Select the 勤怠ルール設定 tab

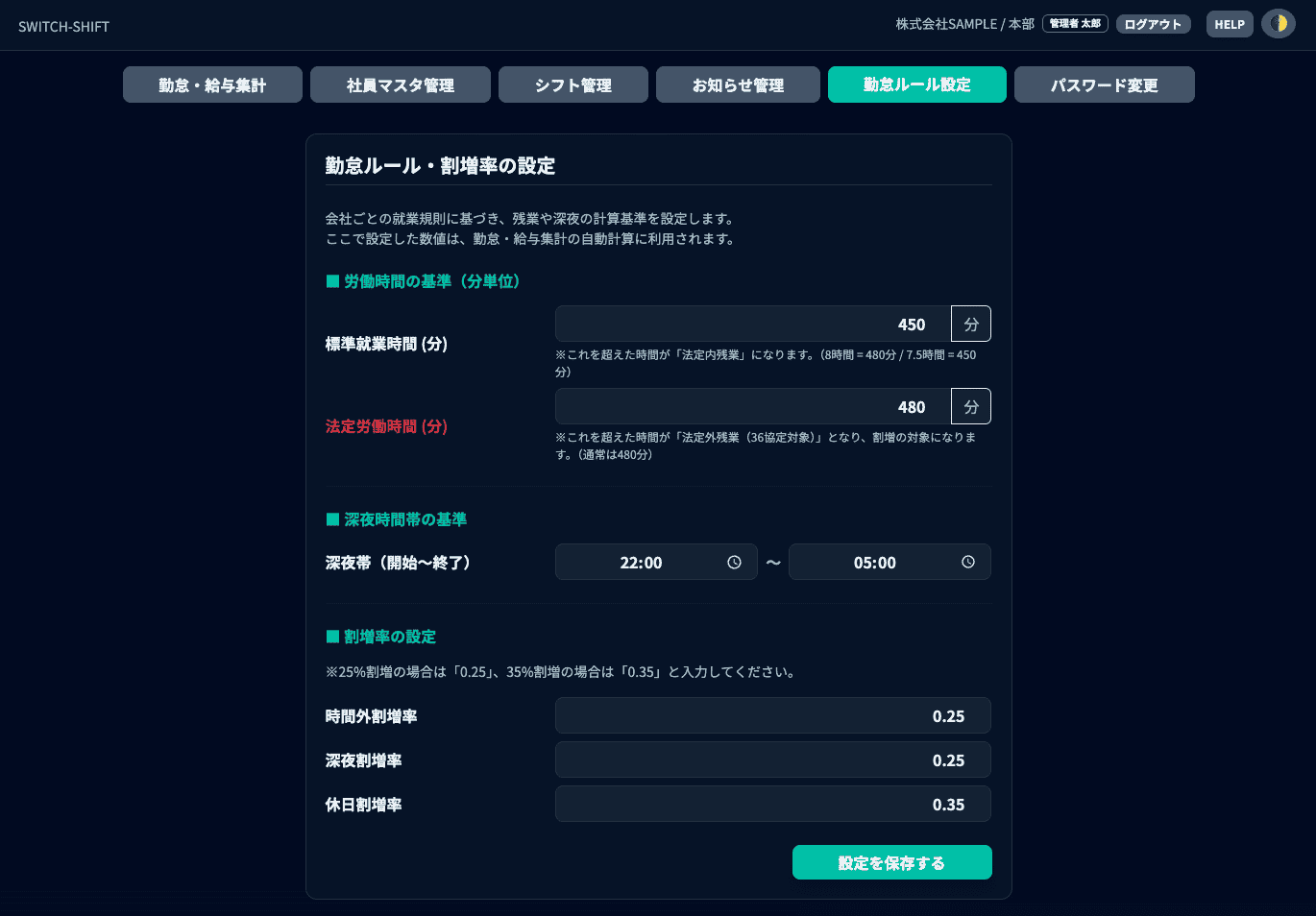916,84
